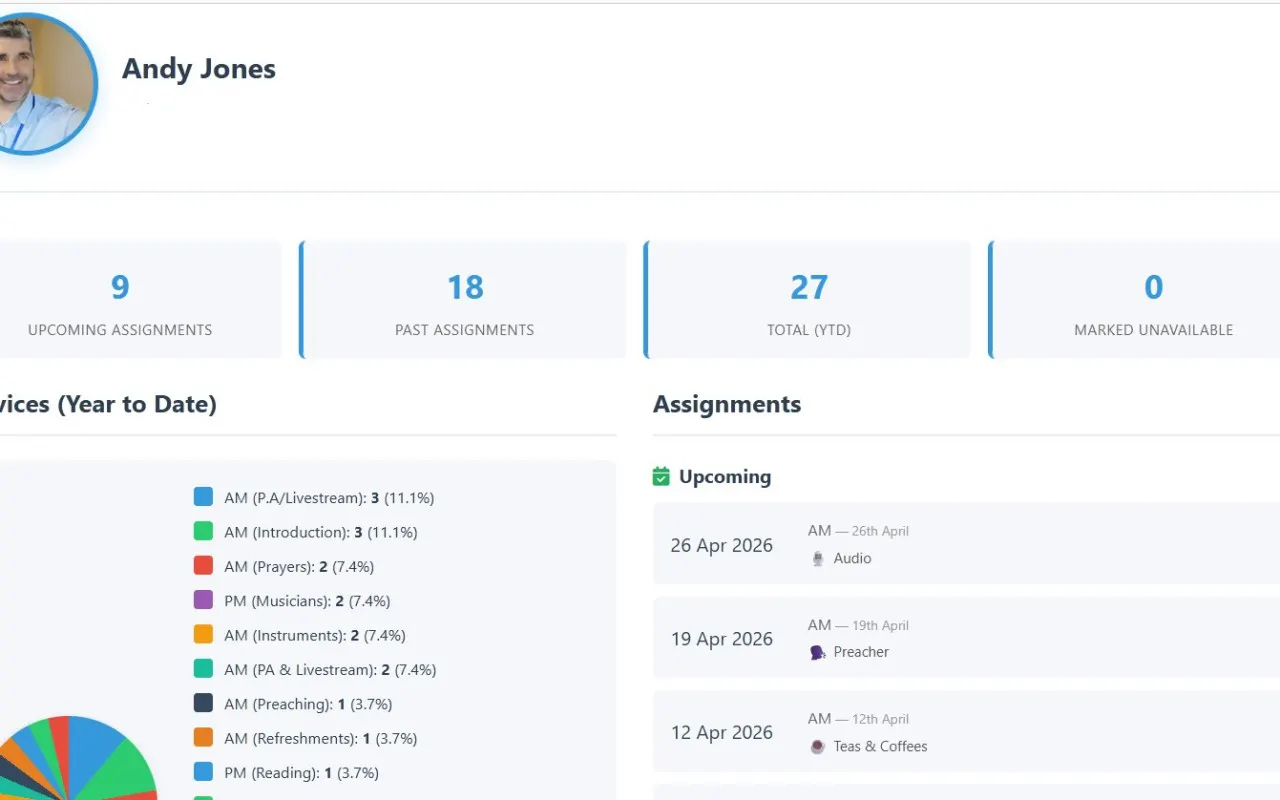Select the Total (YTD) stat card
This screenshot has width=1280, height=800.
807,300
